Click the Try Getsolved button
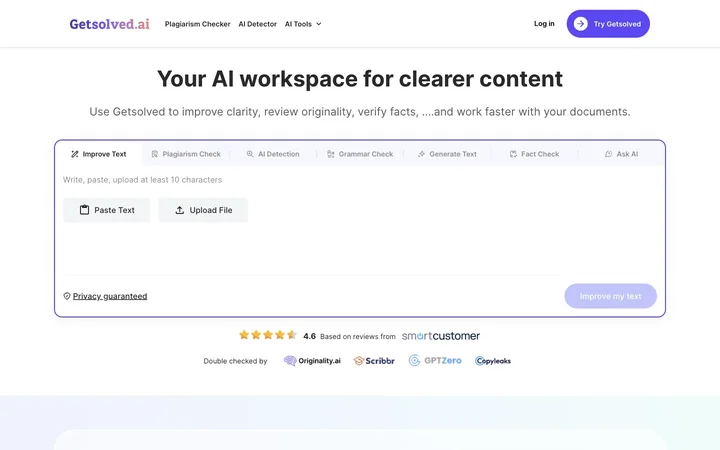Screen dimensions: 720x450 [x=608, y=24]
